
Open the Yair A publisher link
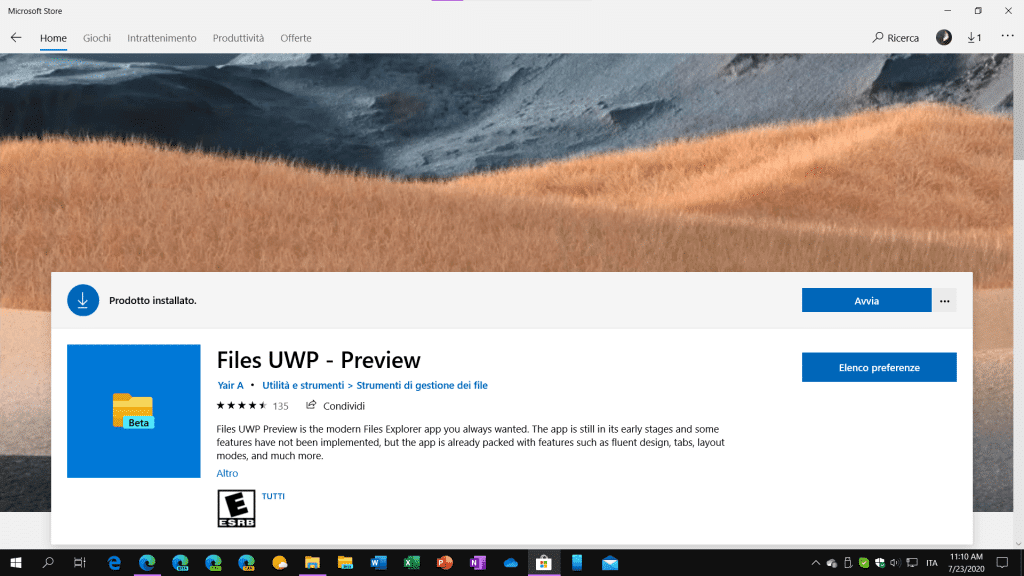click(230, 385)
